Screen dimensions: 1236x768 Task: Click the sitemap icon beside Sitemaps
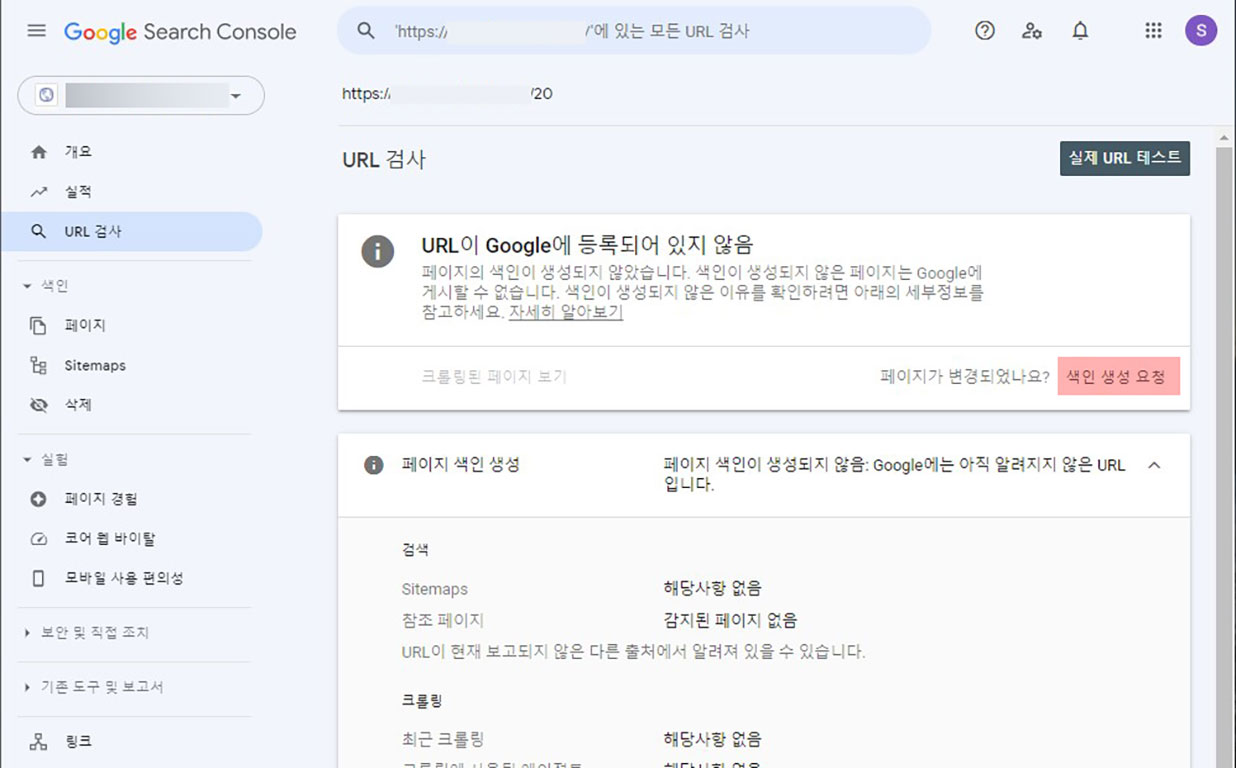point(39,366)
